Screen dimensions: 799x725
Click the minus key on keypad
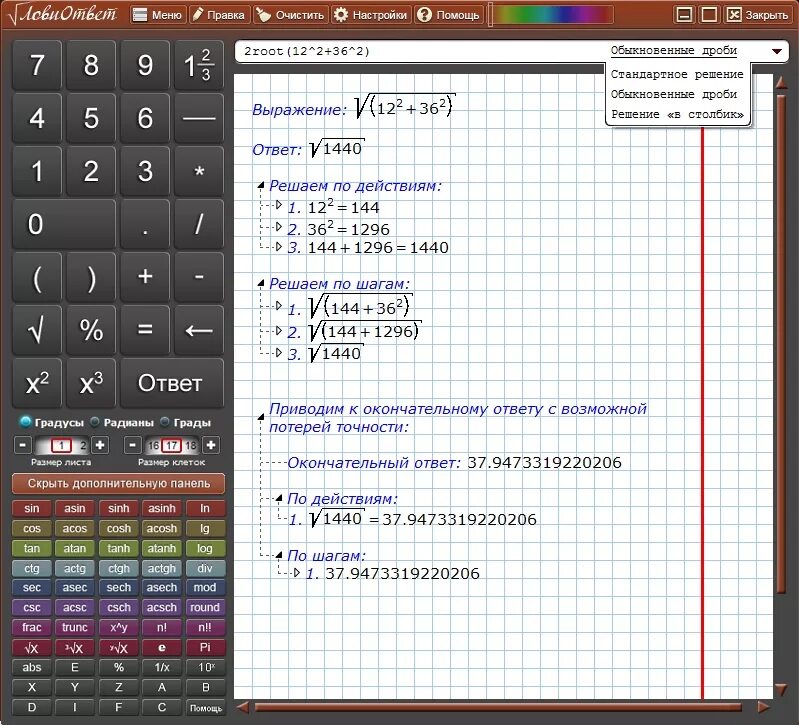point(199,277)
